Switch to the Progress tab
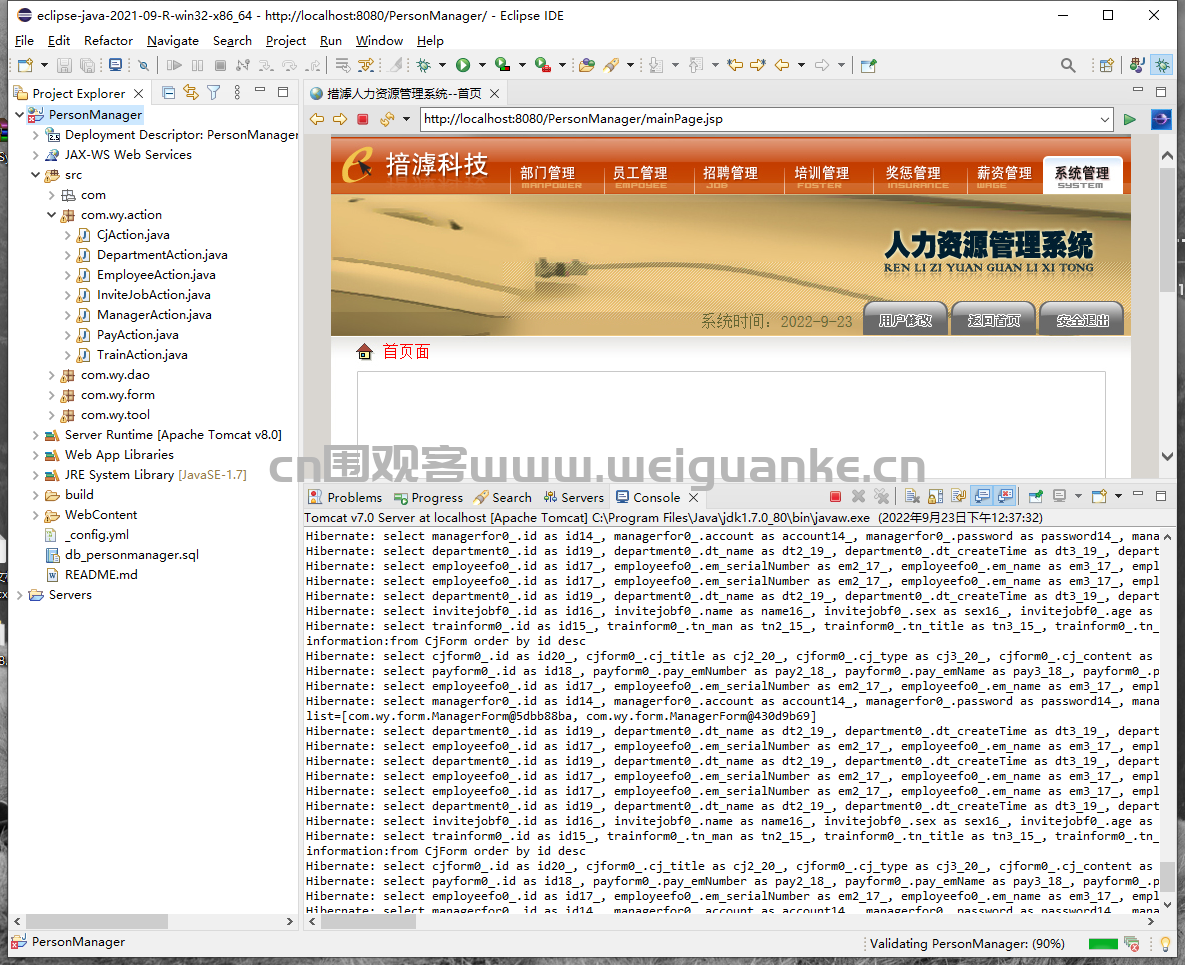The height and width of the screenshot is (965, 1185). pyautogui.click(x=429, y=497)
